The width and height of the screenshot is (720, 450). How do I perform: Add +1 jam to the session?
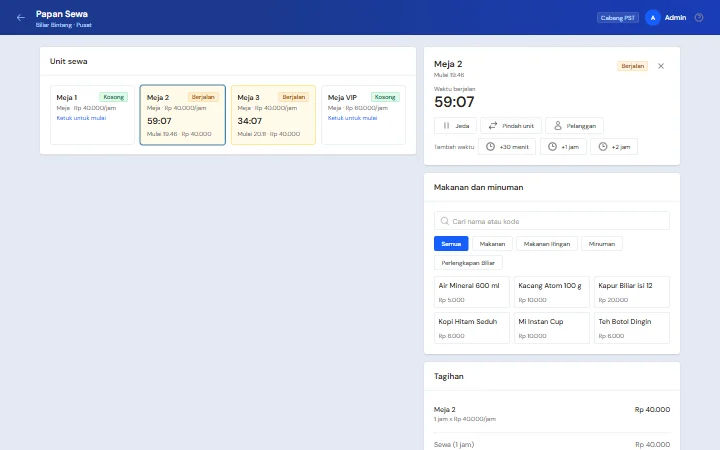pyautogui.click(x=563, y=147)
